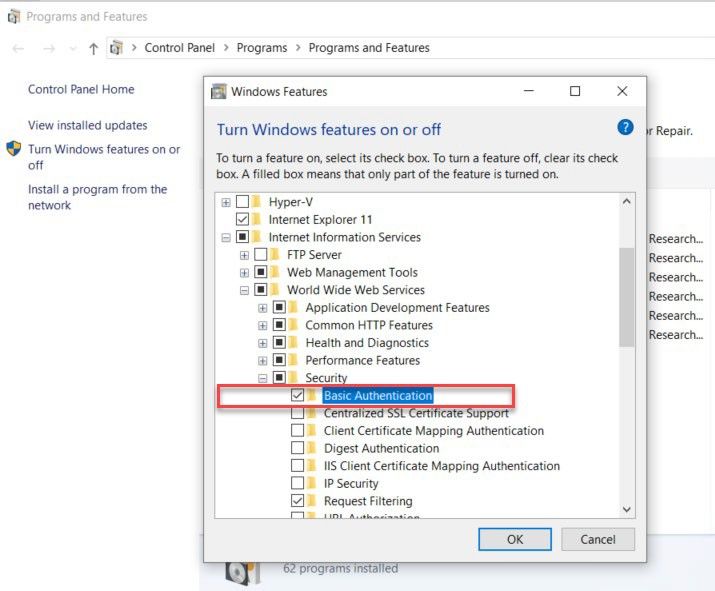Select the Internet Explorer 11 tree item
The width and height of the screenshot is (715, 591).
pyautogui.click(x=320, y=219)
